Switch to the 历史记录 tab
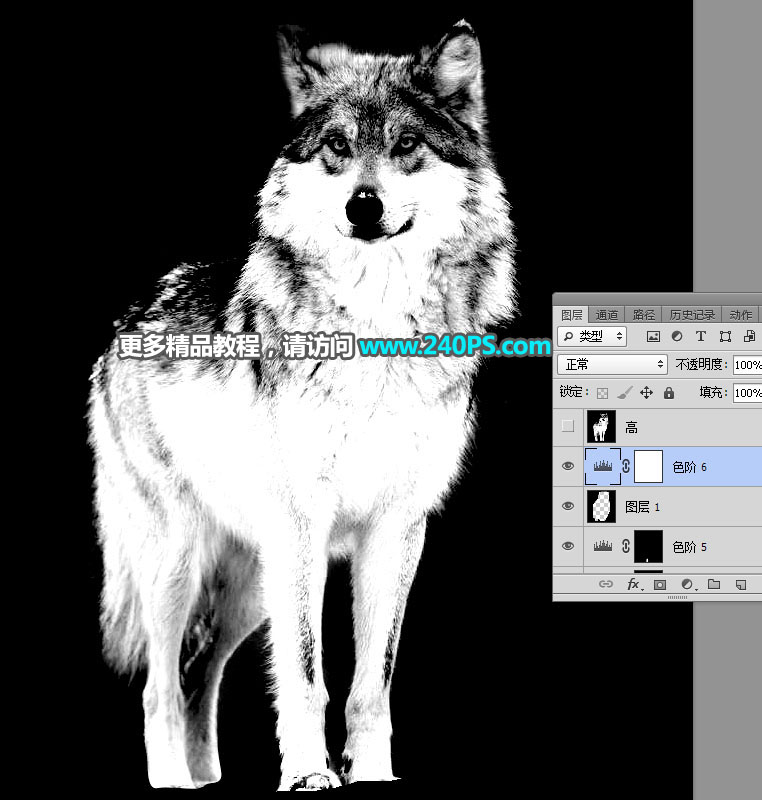 pos(692,314)
